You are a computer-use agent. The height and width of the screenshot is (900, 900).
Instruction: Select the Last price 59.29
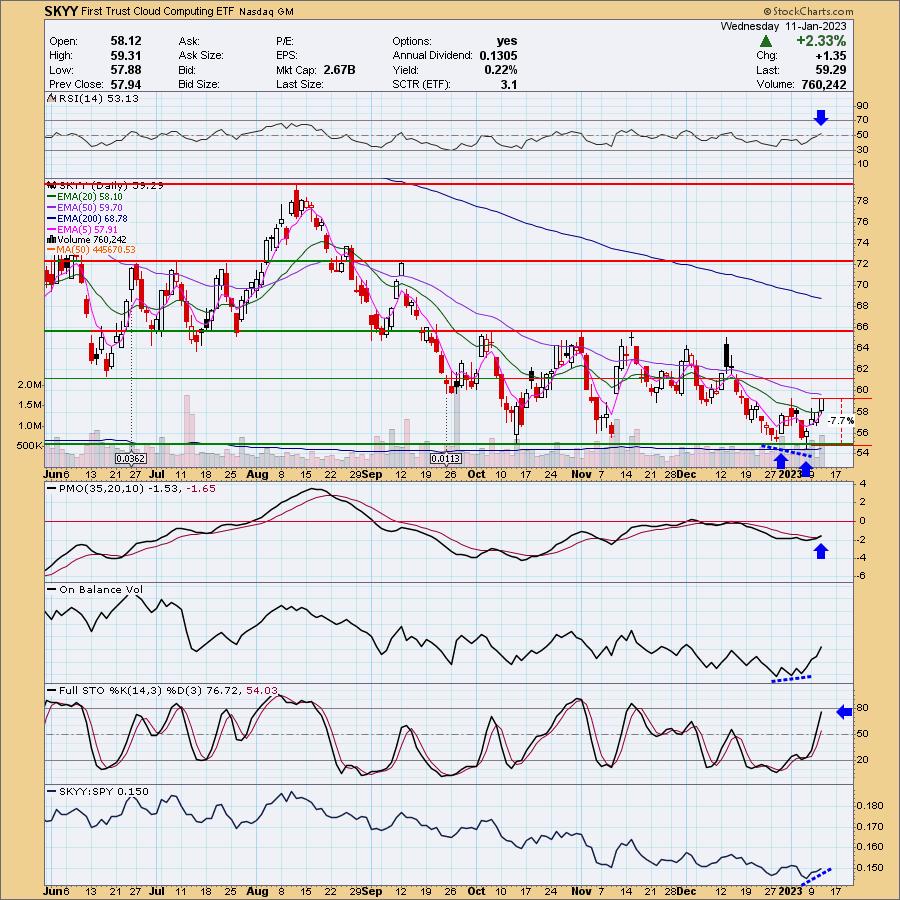[831, 70]
